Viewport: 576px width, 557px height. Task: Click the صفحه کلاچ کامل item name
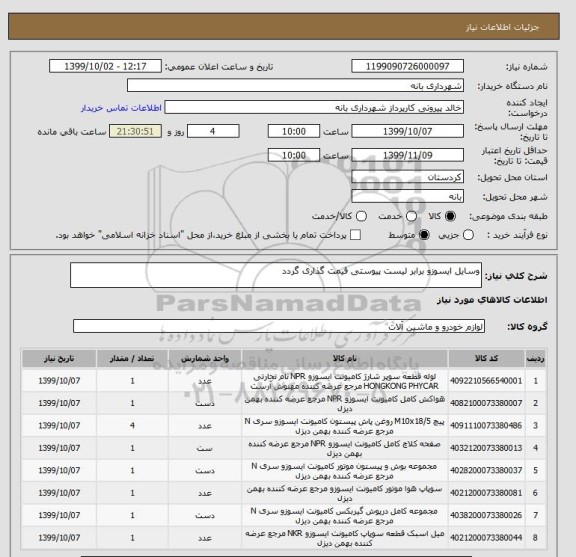click(x=344, y=448)
